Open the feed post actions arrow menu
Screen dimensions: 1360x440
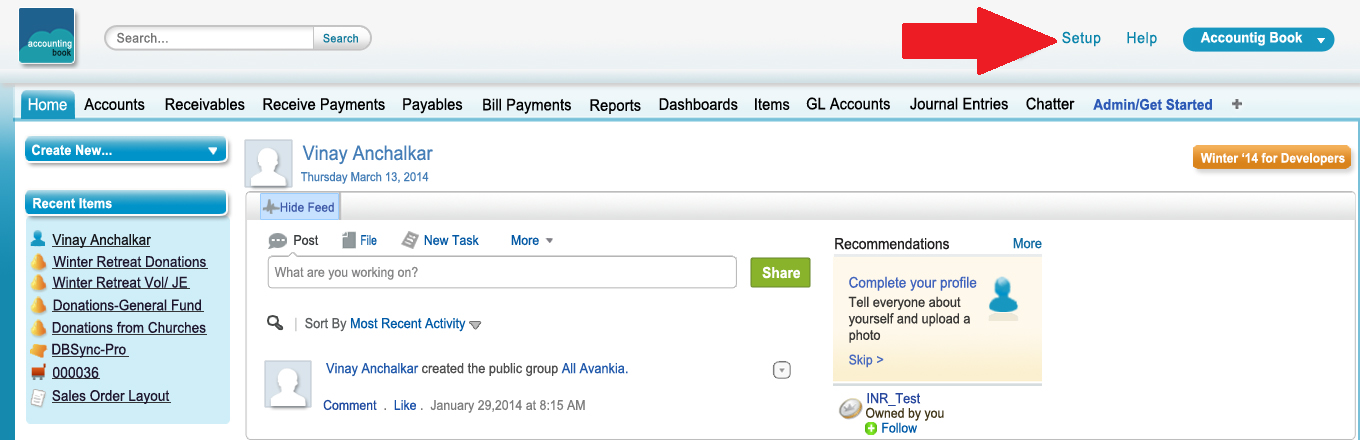tap(782, 370)
